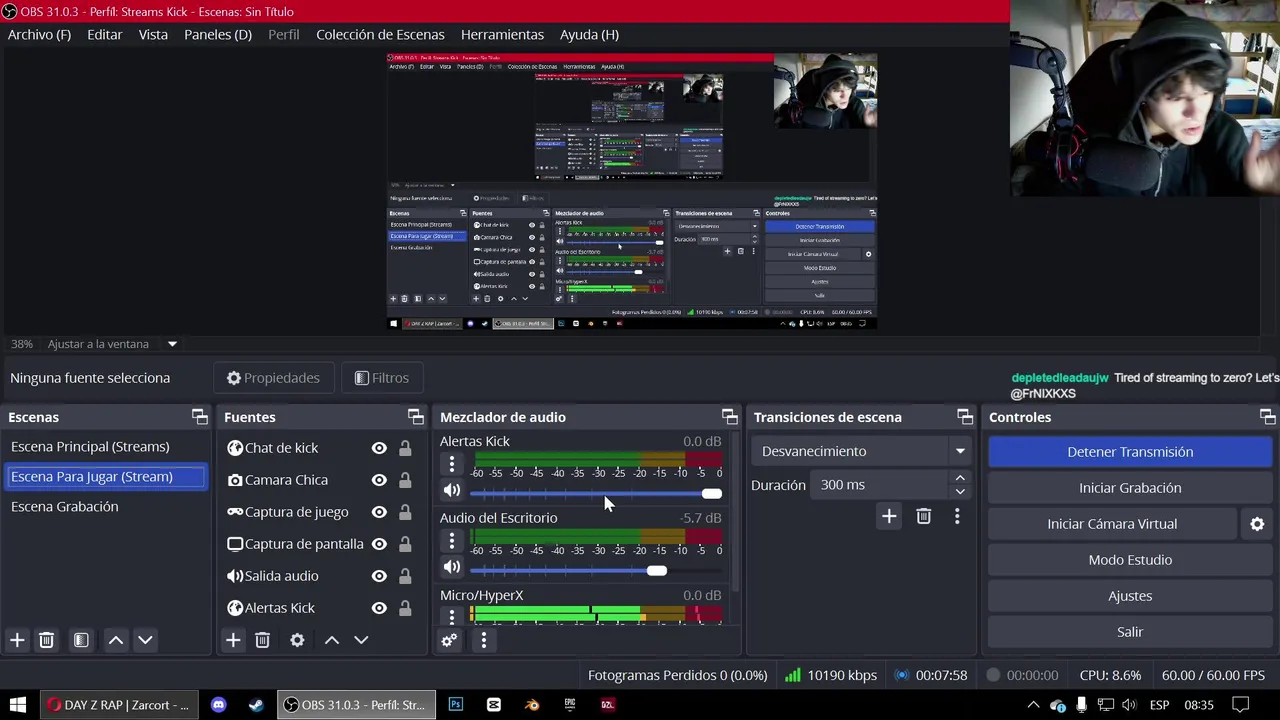Remove transition with trash icon

click(x=923, y=516)
